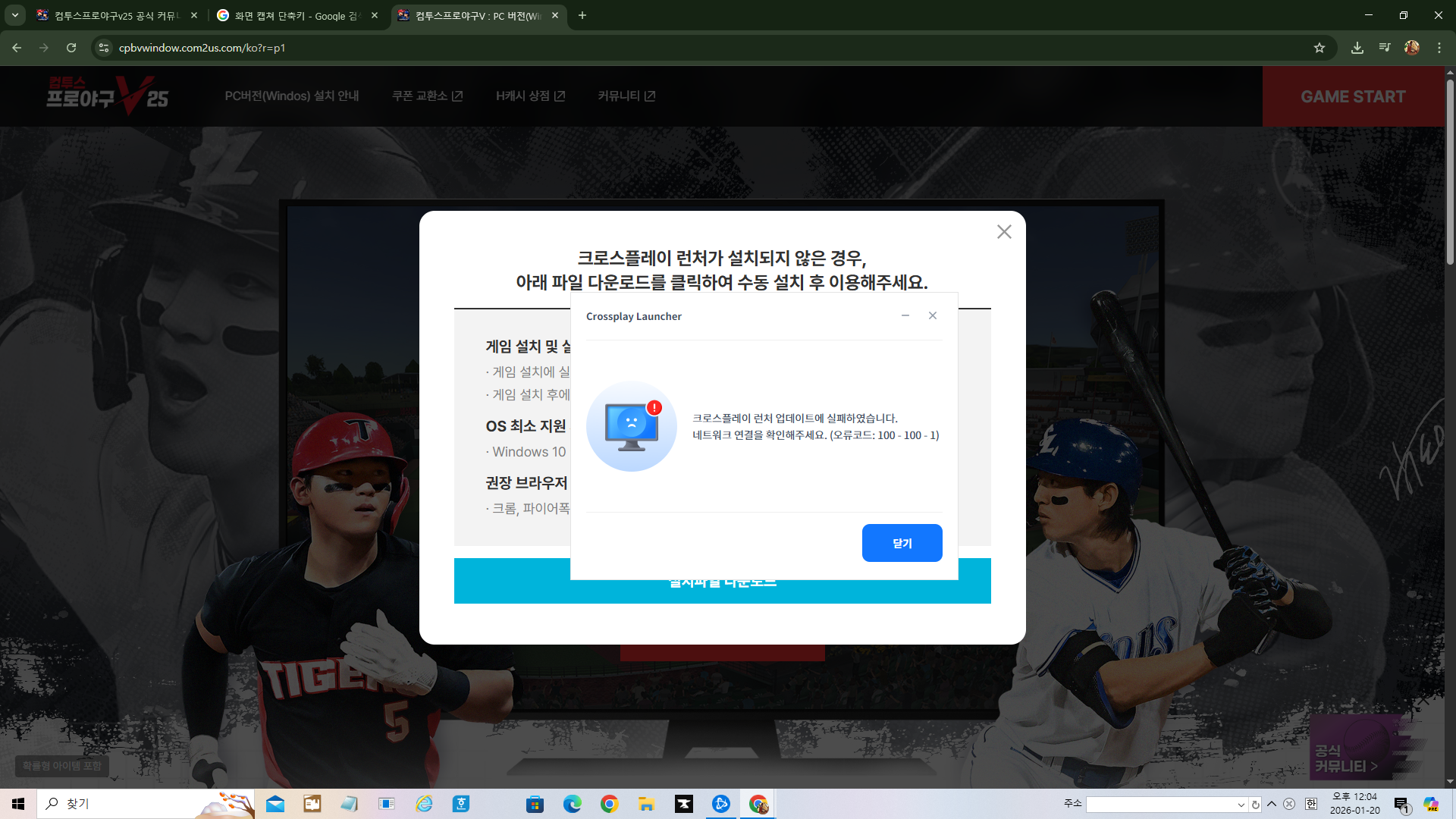Open the 쿠폰 교환소 menu link
The height and width of the screenshot is (819, 1456).
coord(427,96)
